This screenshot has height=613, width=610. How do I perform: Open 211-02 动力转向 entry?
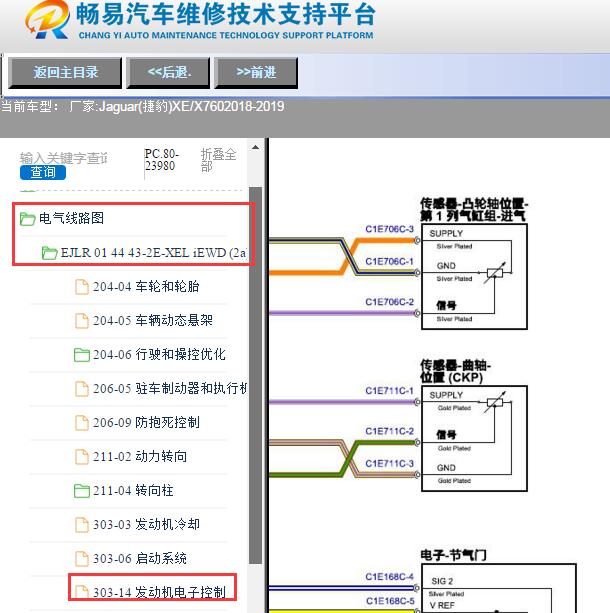click(x=140, y=457)
